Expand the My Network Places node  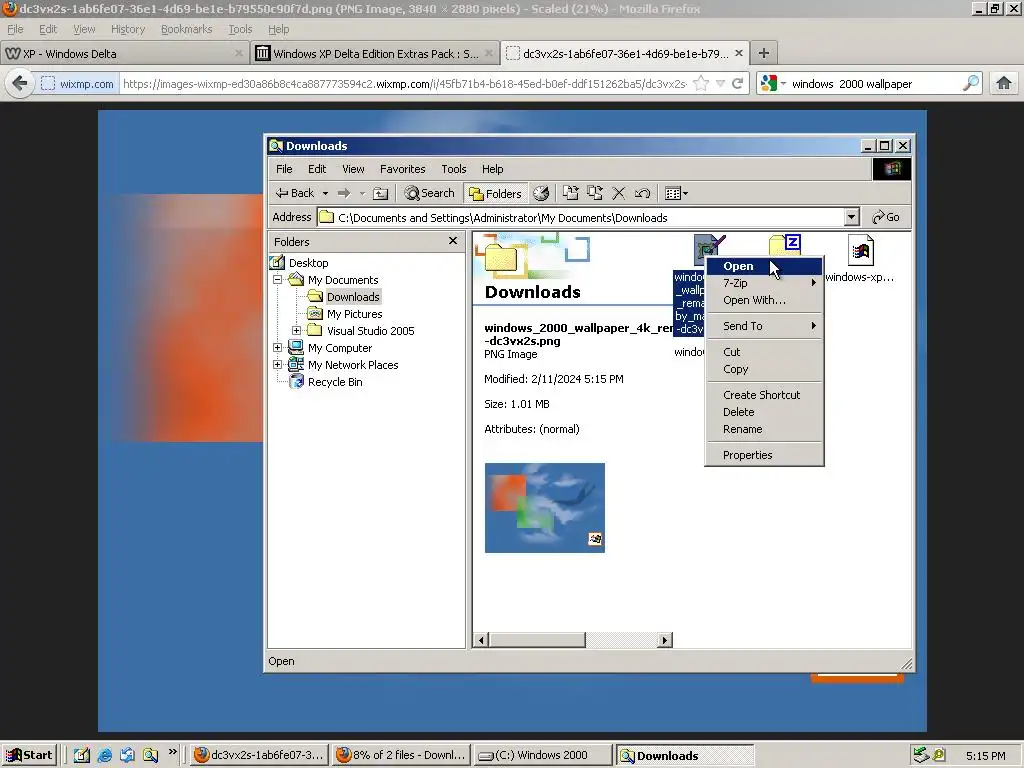[278, 365]
